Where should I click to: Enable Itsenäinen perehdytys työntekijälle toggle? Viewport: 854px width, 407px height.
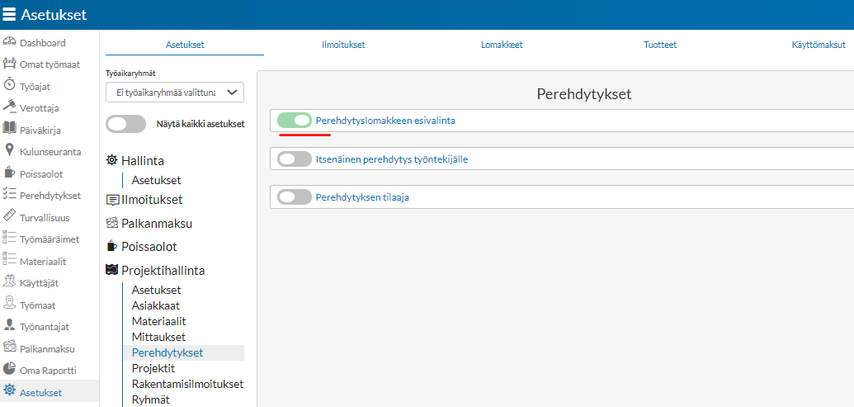(x=295, y=159)
